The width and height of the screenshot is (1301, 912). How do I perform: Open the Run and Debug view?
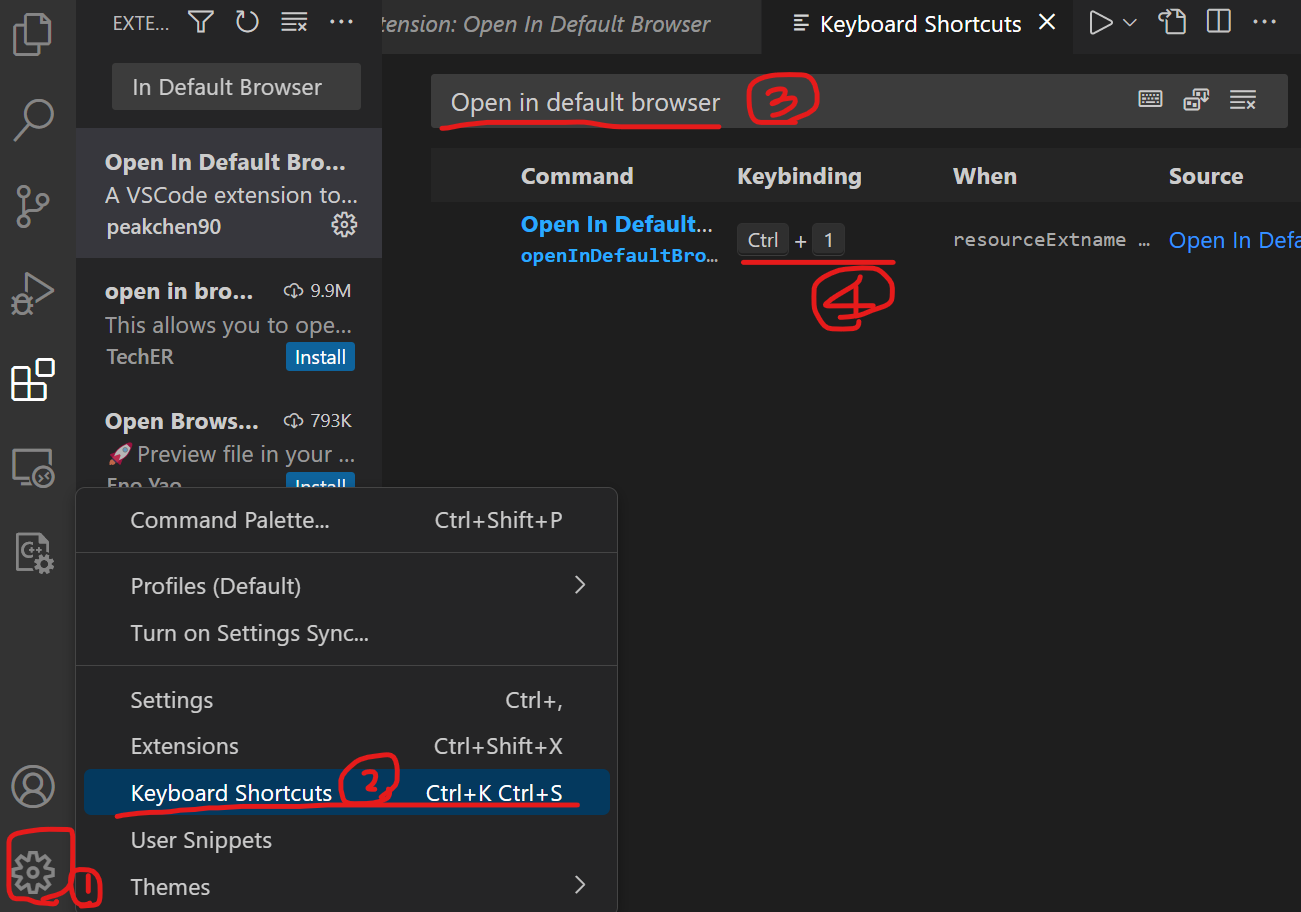tap(33, 294)
